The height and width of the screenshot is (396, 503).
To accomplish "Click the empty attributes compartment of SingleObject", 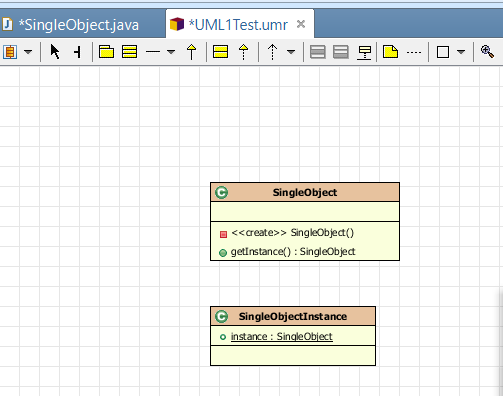I will point(305,211).
